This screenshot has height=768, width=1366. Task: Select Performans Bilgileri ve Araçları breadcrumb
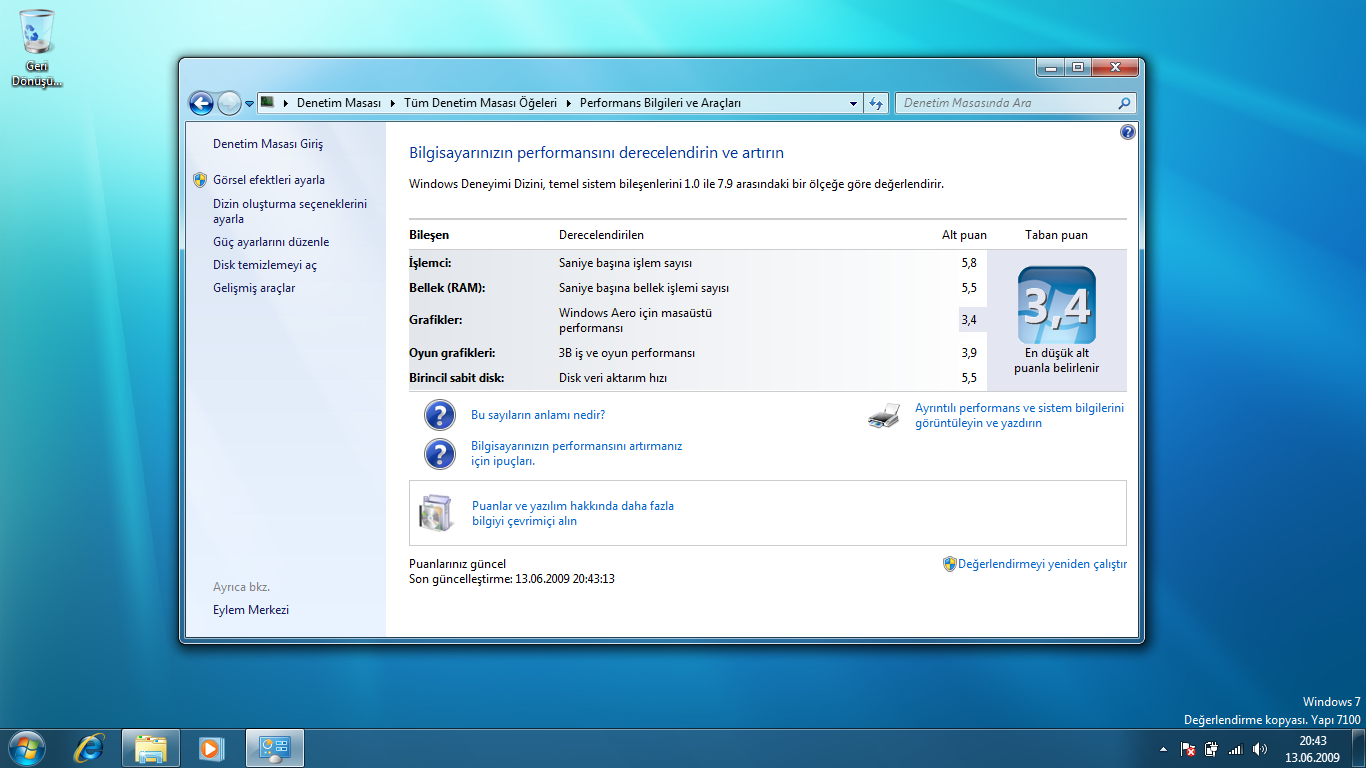(660, 103)
